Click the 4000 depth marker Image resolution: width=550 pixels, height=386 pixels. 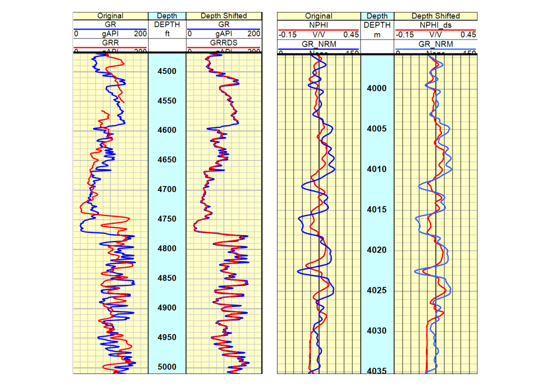(x=377, y=88)
